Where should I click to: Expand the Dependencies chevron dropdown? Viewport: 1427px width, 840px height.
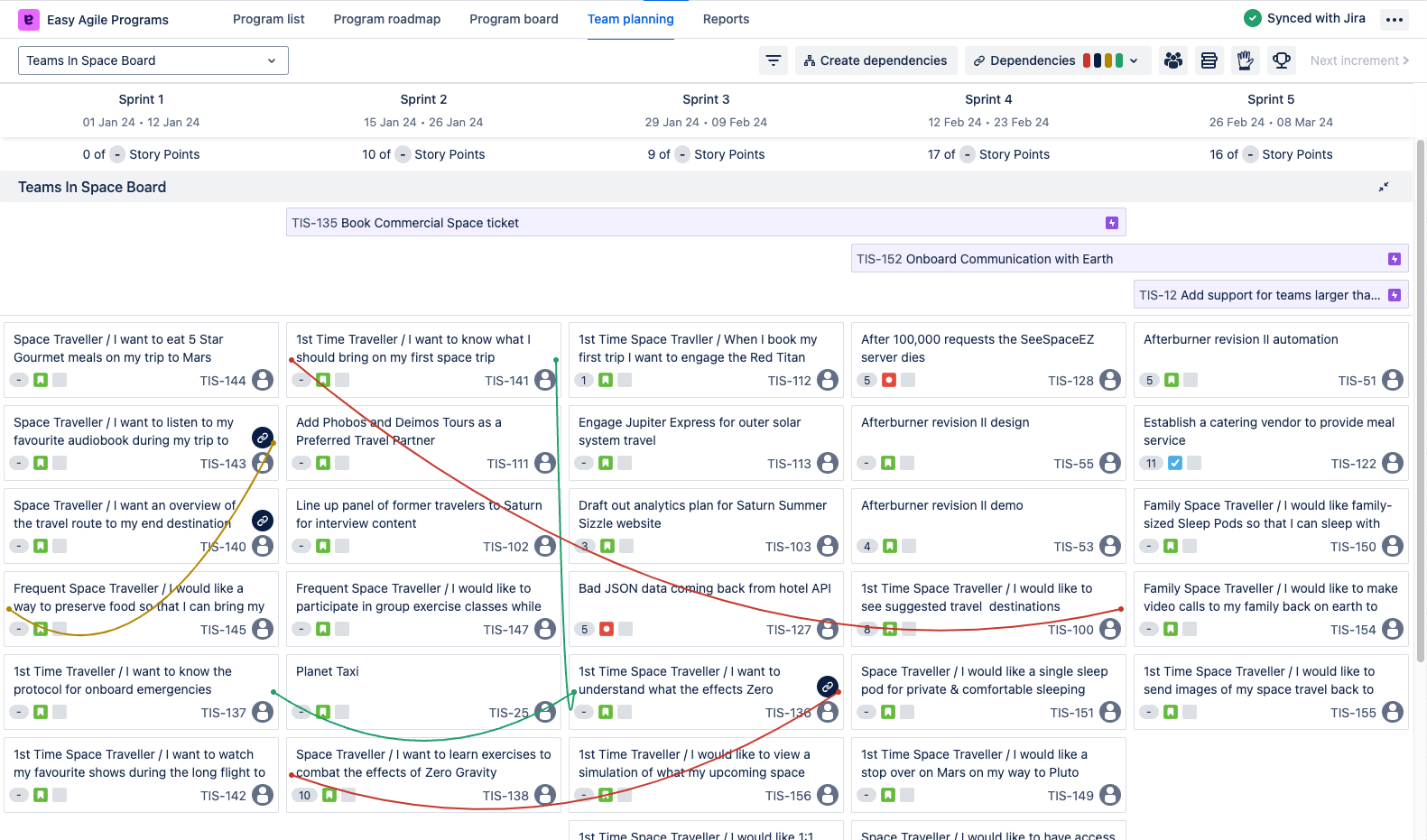[x=1134, y=60]
